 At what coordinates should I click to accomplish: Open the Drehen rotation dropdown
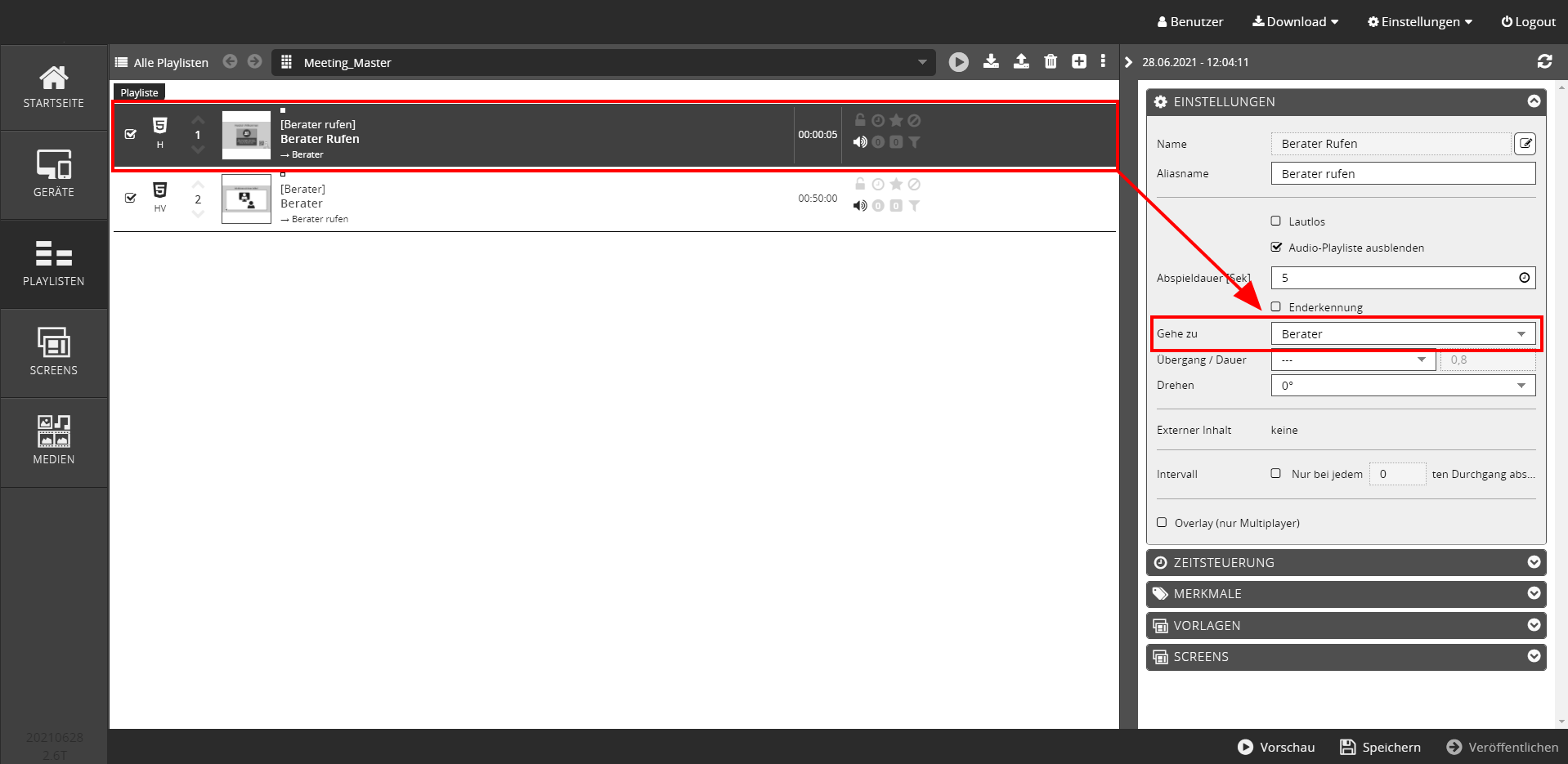[x=1403, y=386]
